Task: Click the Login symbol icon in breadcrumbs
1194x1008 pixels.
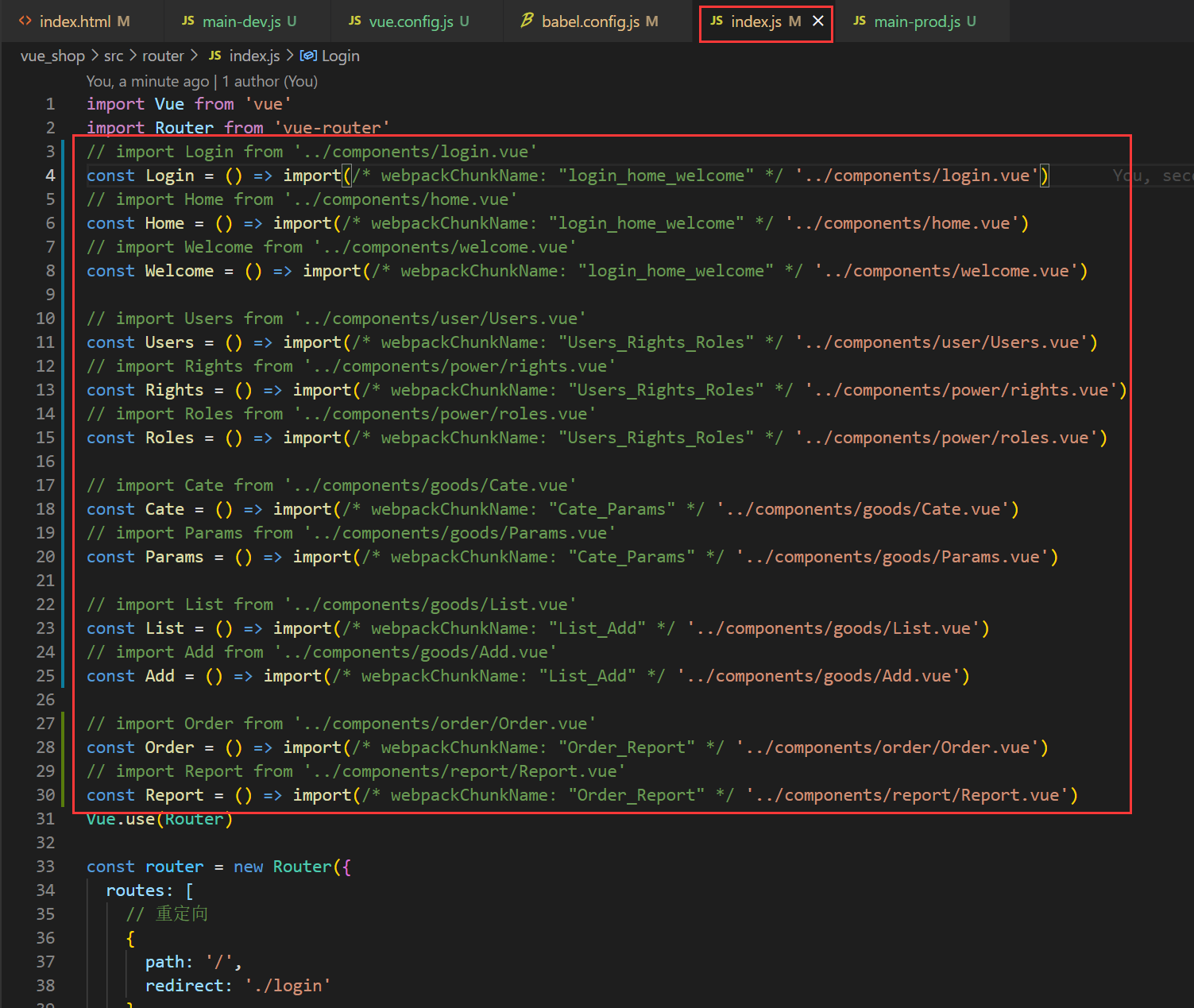Action: (x=308, y=56)
